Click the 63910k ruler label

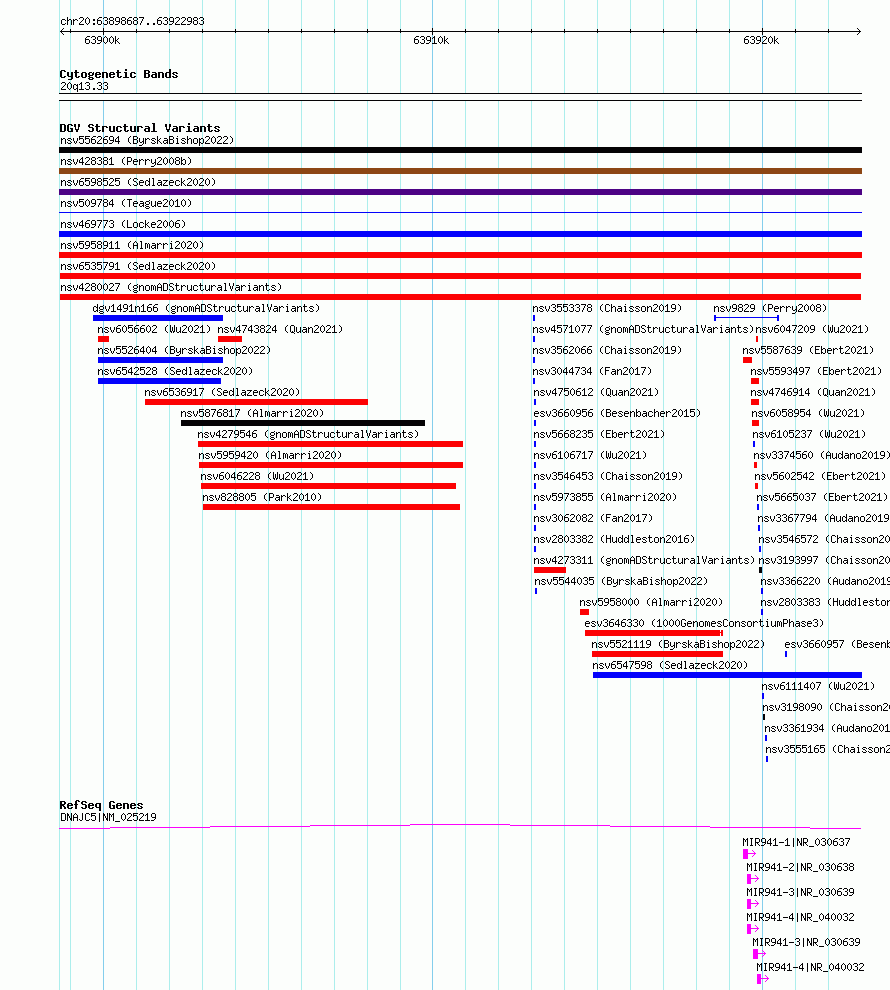coord(431,40)
